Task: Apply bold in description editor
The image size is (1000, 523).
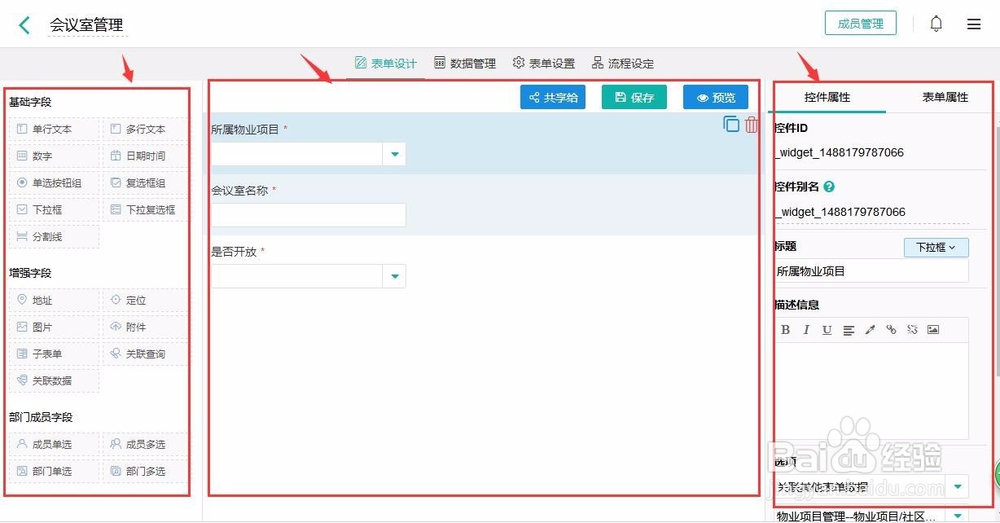Action: 785,330
